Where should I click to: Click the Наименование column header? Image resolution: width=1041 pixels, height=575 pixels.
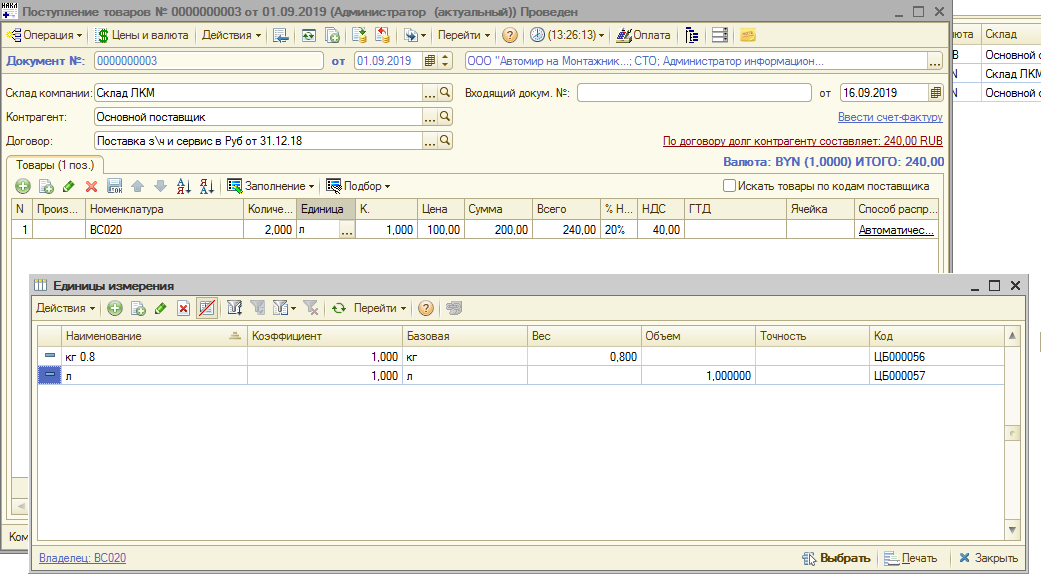pyautogui.click(x=154, y=336)
